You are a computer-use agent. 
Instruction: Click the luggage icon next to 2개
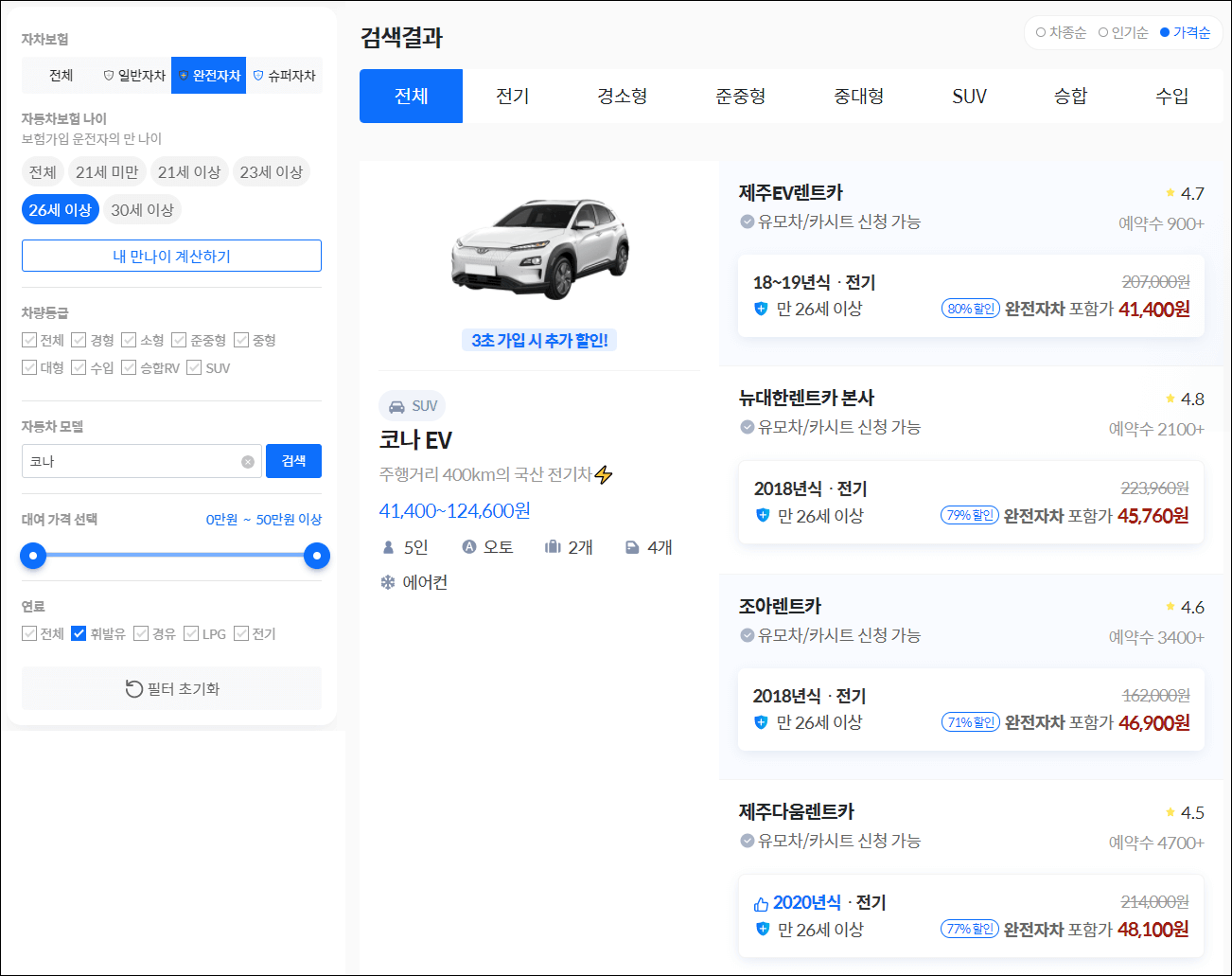(553, 547)
